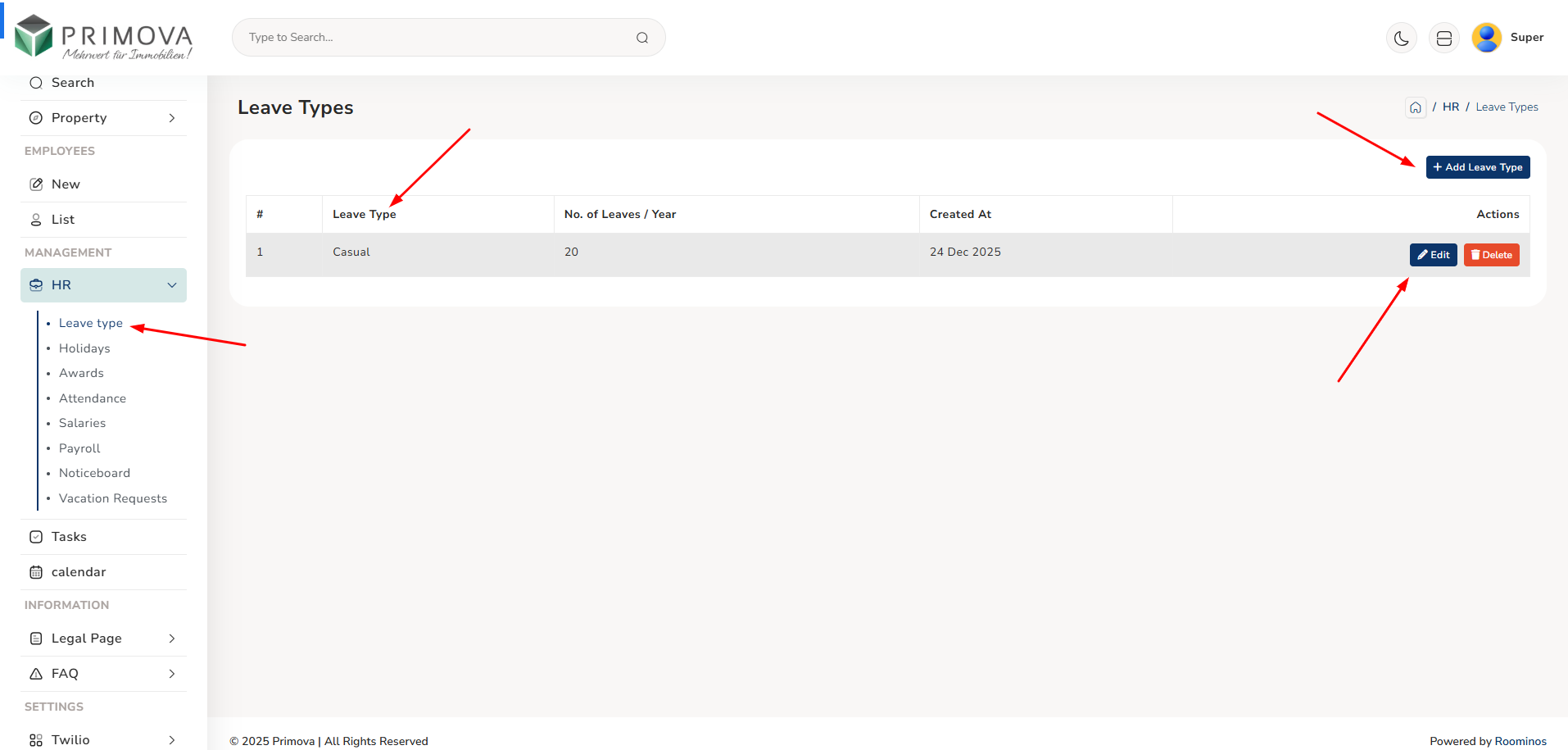1568x750 pixels.
Task: Click the magnifier icon in search bar
Action: pos(642,38)
